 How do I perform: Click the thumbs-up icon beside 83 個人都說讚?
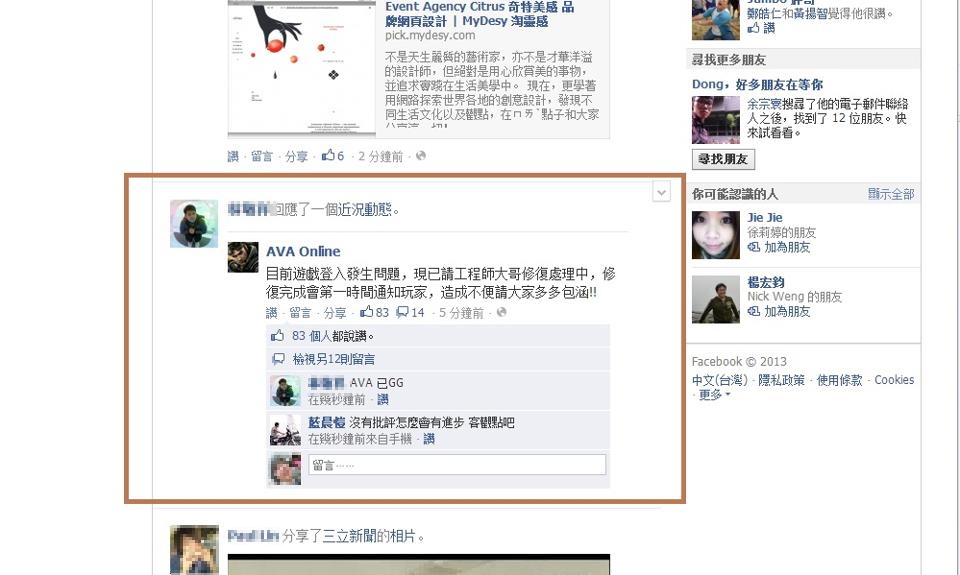278,336
